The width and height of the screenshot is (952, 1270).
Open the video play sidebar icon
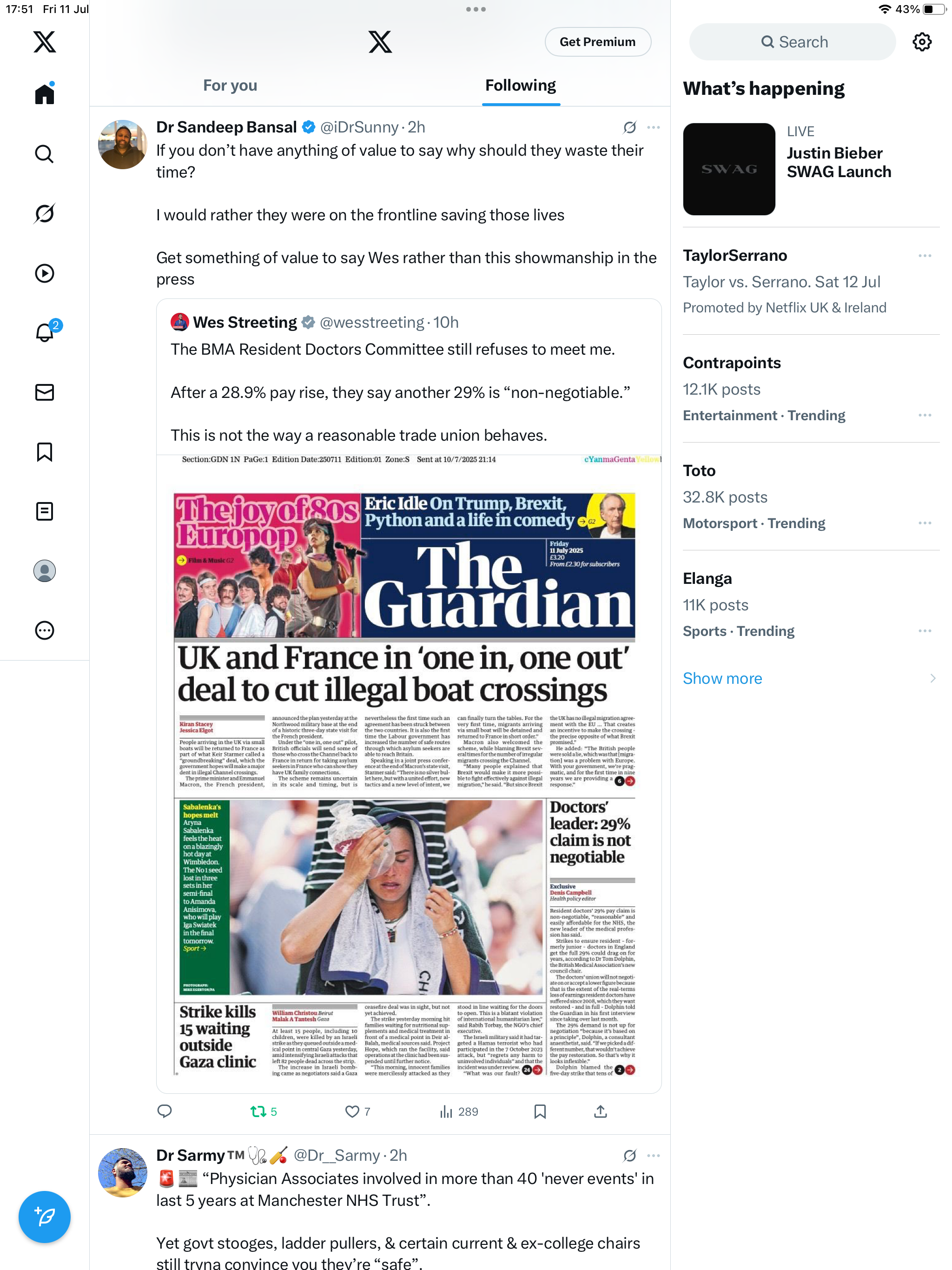(x=44, y=273)
